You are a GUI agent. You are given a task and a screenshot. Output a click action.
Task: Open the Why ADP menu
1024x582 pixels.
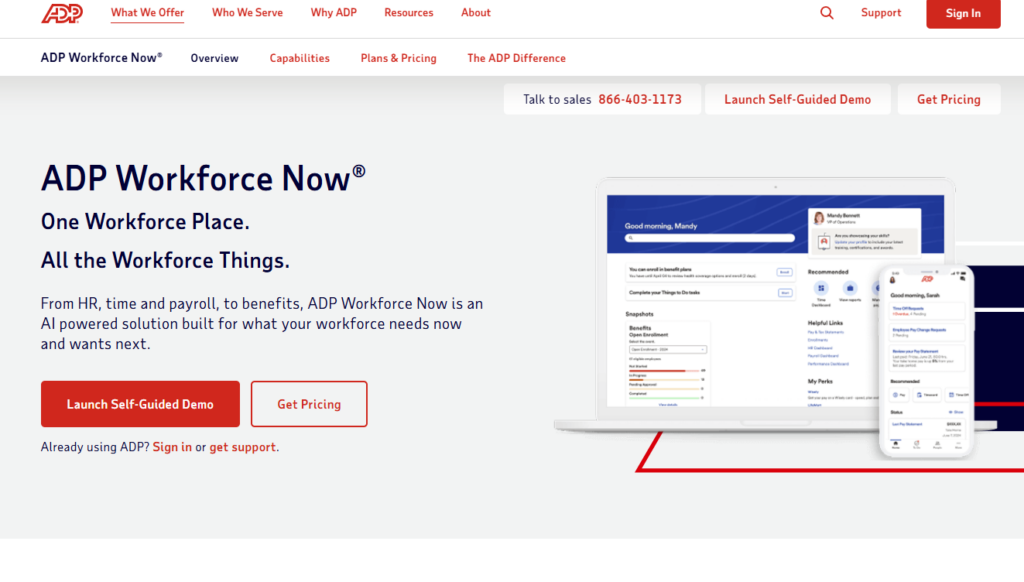click(x=333, y=13)
